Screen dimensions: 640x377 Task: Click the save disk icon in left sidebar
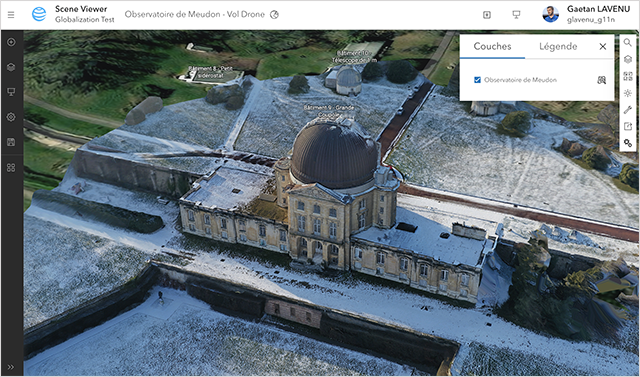coord(11,142)
